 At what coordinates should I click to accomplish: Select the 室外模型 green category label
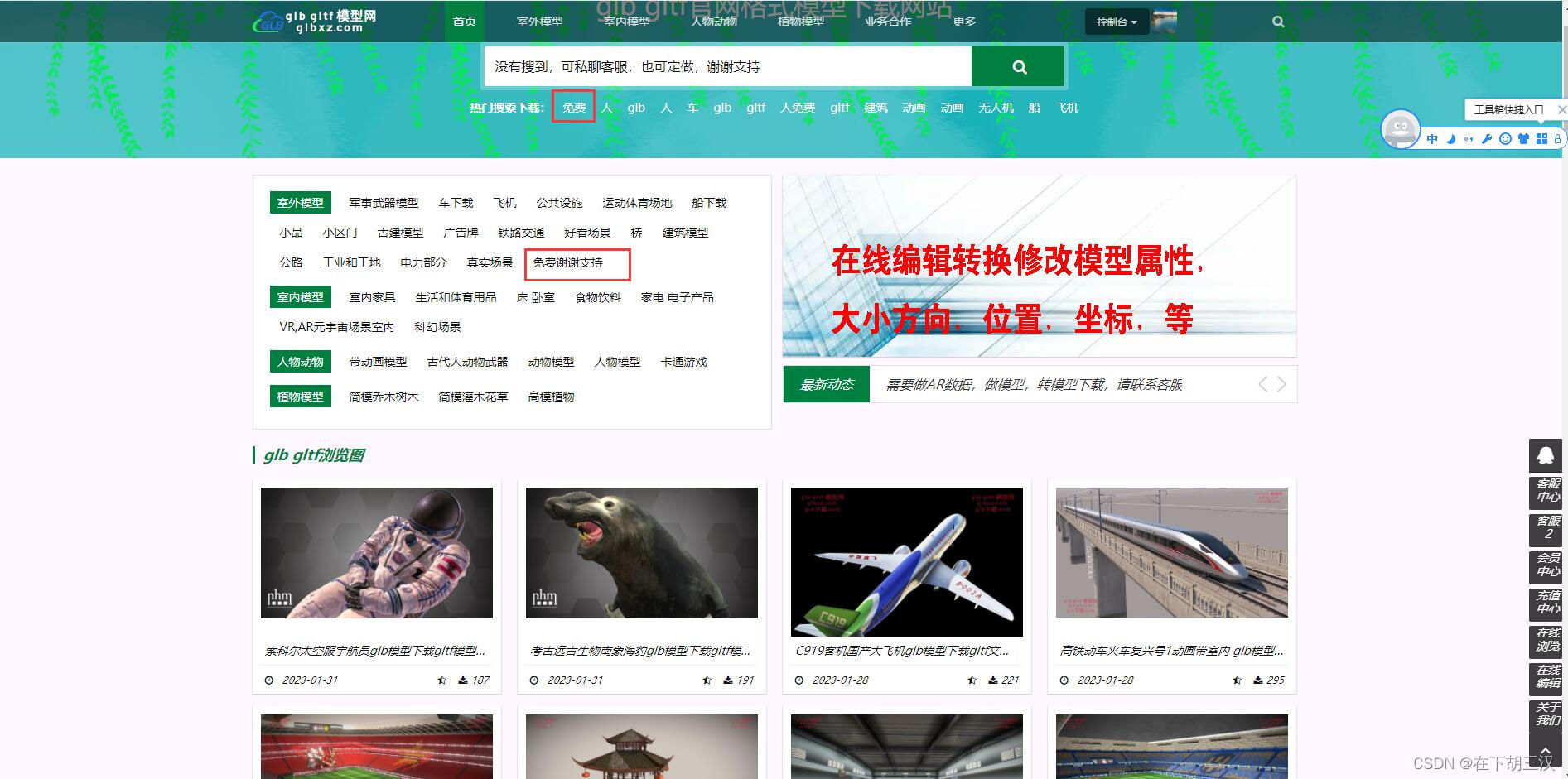click(x=301, y=203)
